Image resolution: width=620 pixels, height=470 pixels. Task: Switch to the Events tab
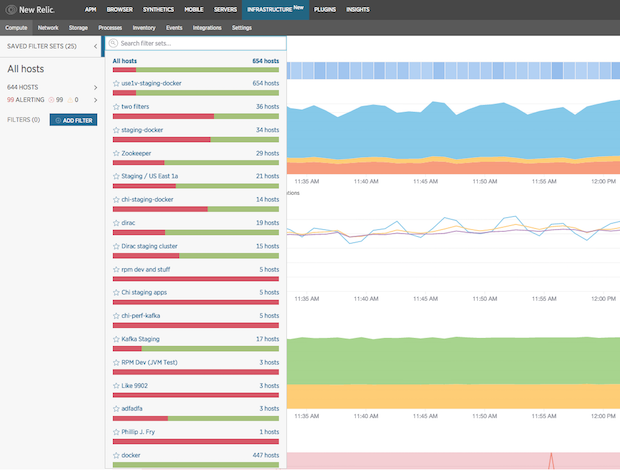(174, 28)
